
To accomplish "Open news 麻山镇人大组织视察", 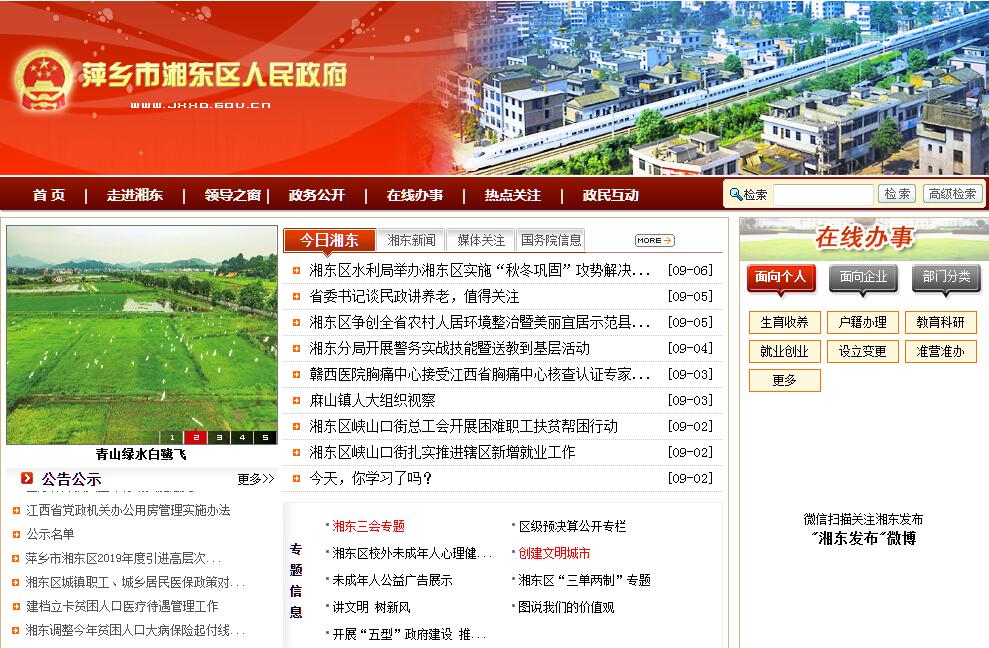I will [x=372, y=401].
